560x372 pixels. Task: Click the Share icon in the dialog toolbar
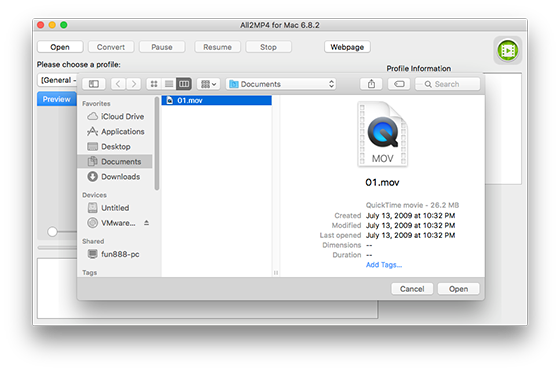[x=371, y=84]
